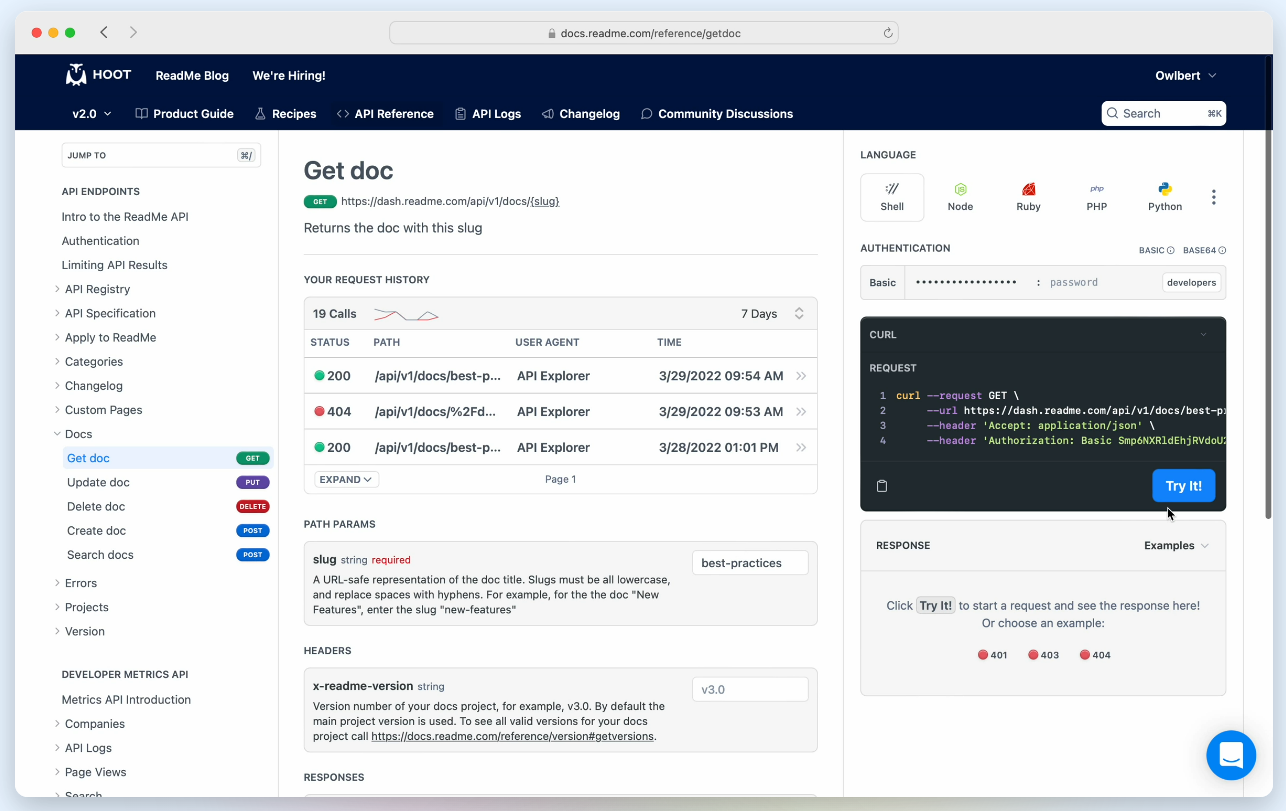Image resolution: width=1286 pixels, height=811 pixels.
Task: Open details arrows for 09:54 AM call
Action: point(801,376)
